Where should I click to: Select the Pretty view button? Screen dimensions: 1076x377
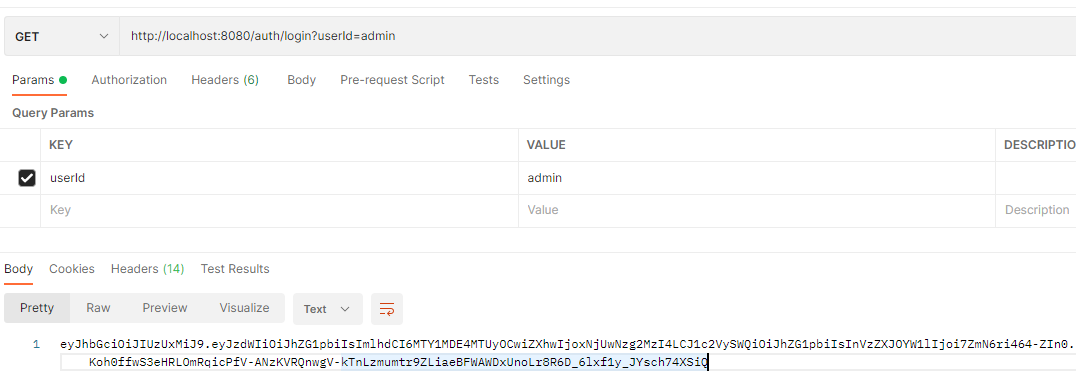pyautogui.click(x=37, y=308)
